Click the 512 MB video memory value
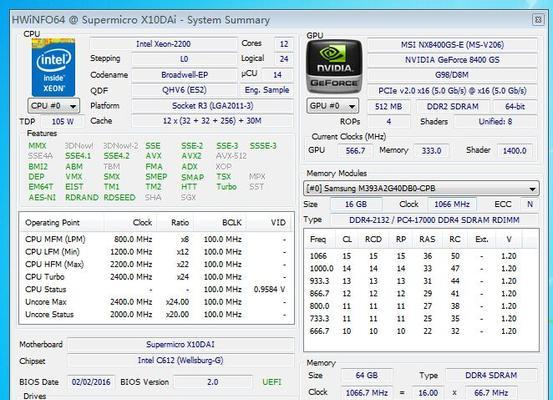Screen dimensions: 553x400 [389, 107]
